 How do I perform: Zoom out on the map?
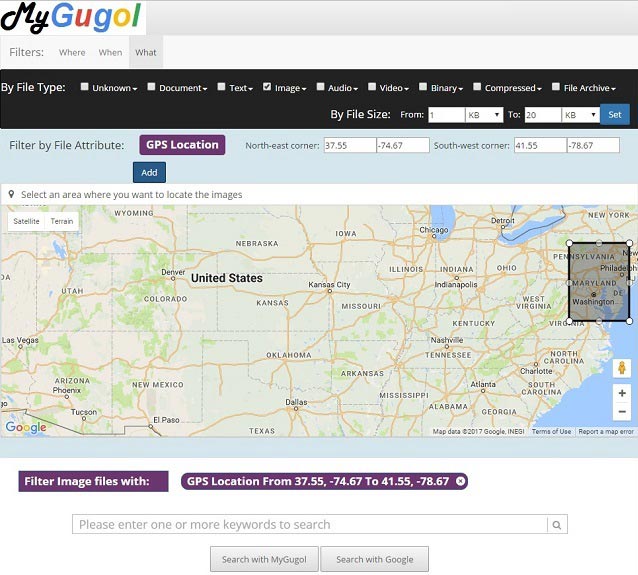click(622, 411)
